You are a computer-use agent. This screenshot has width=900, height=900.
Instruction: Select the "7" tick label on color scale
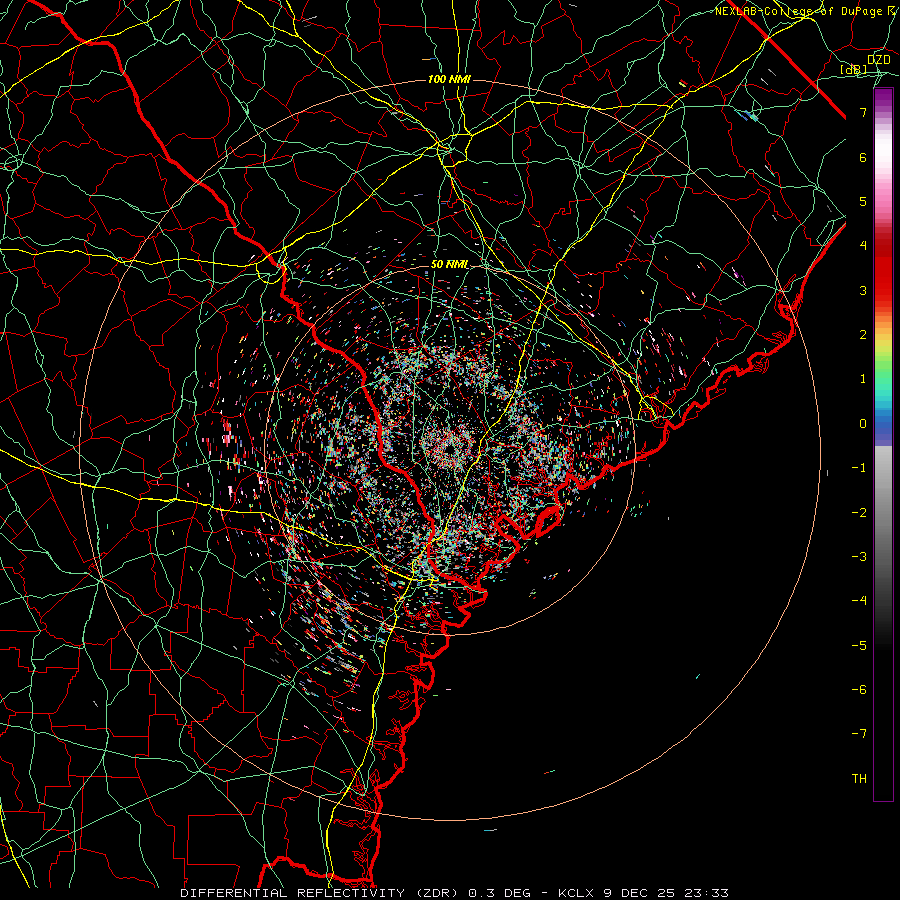[863, 112]
